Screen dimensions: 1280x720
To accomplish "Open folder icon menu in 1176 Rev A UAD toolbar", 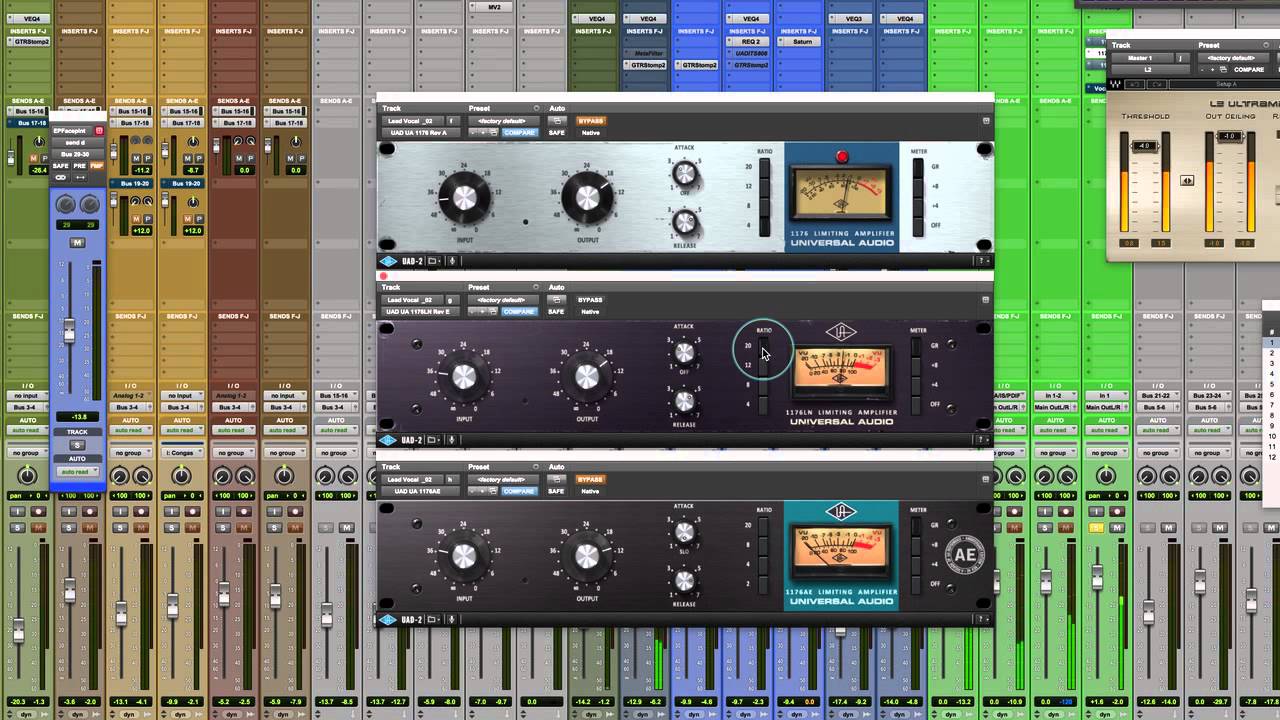I will 434,261.
